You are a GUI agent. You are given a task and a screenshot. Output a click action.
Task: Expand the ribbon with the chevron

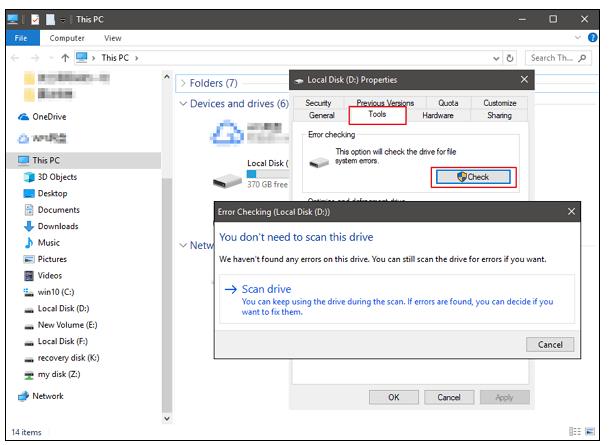coord(578,38)
